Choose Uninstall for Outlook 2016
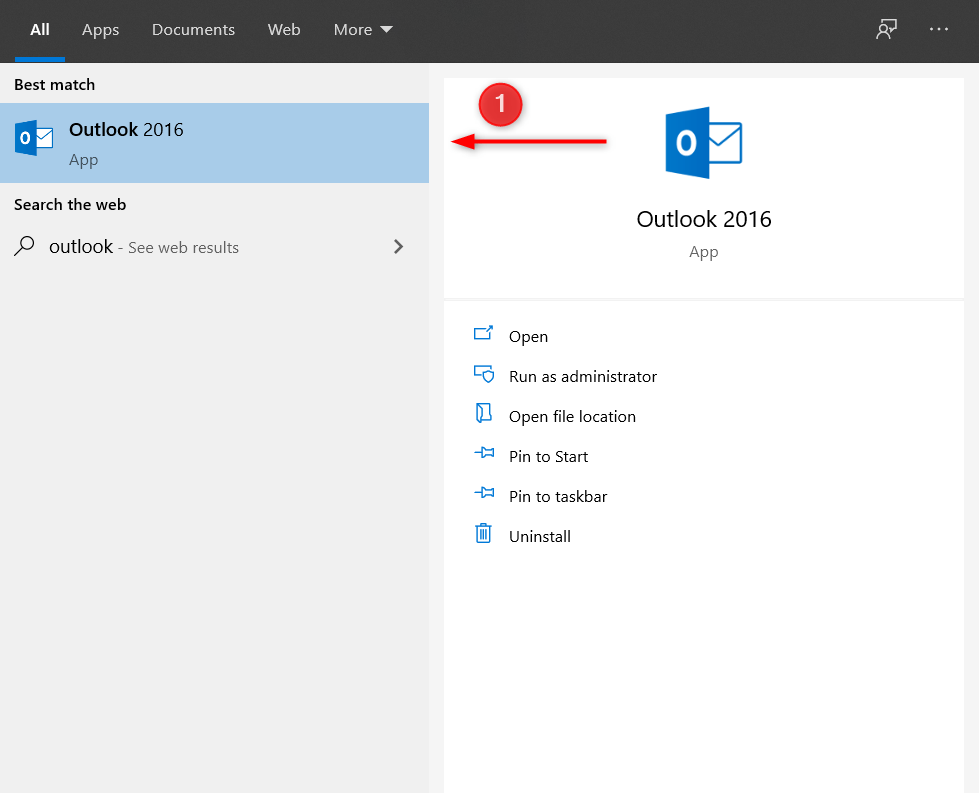Viewport: 979px width, 793px height. [539, 536]
